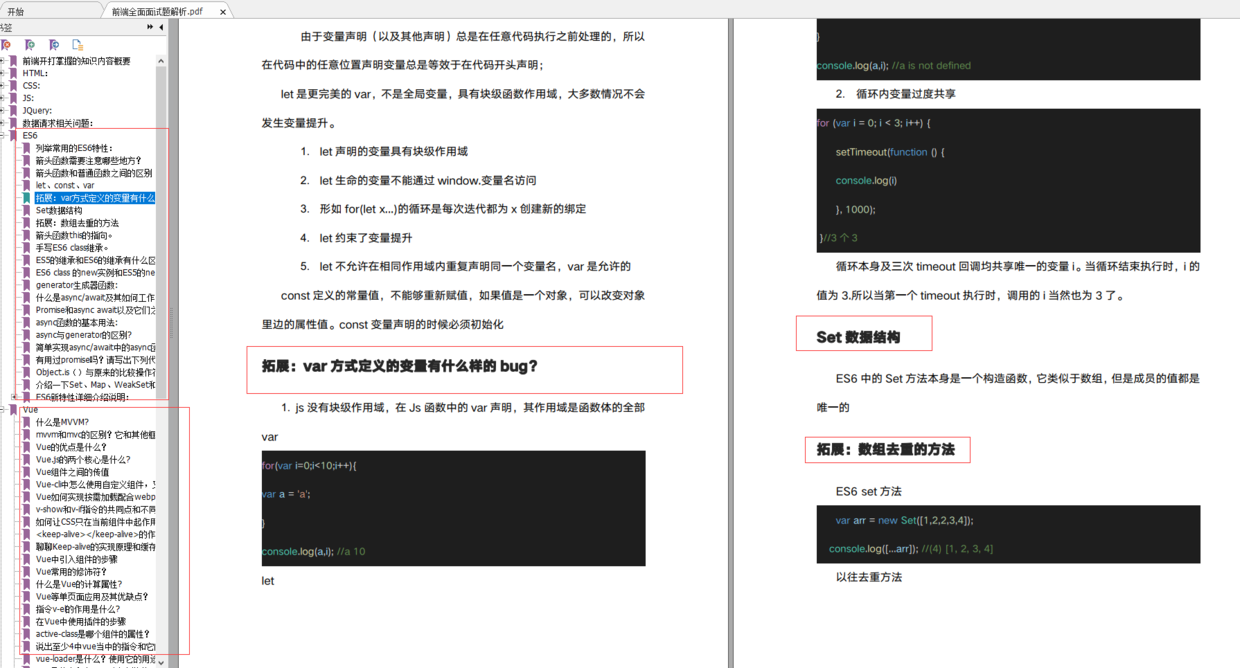This screenshot has width=1240, height=668.
Task: Open bookmark 拓展:数组去重的方法
Action: [77, 223]
